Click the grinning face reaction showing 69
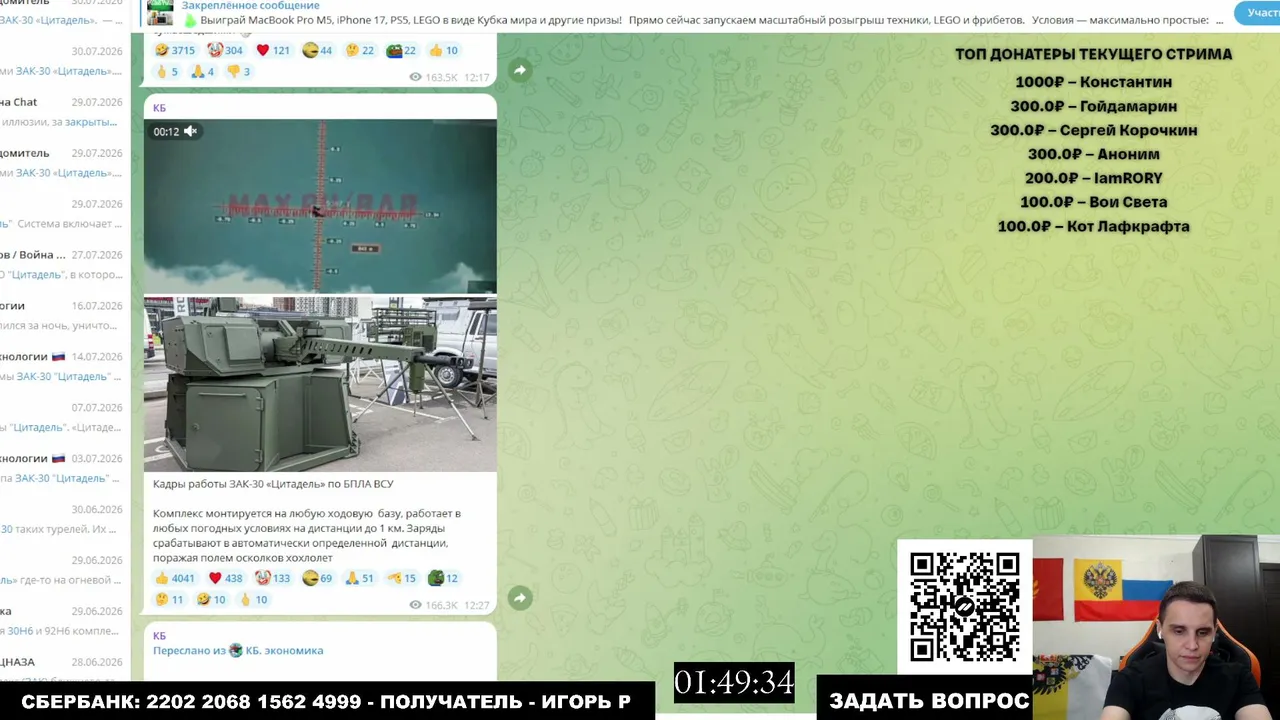The height and width of the screenshot is (720, 1280). click(x=317, y=578)
